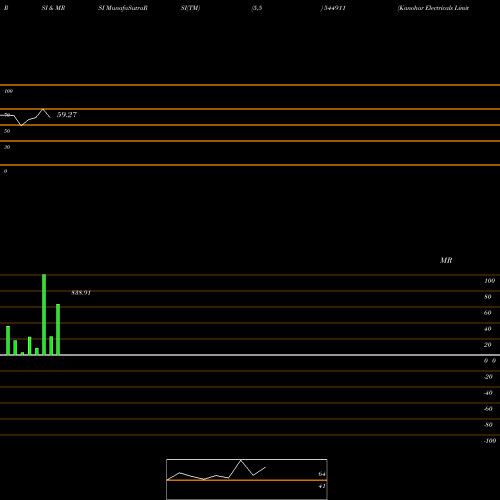Screen dimensions: 500x500
Task: Select the 'SI & MR' header text
Action: point(53,8)
